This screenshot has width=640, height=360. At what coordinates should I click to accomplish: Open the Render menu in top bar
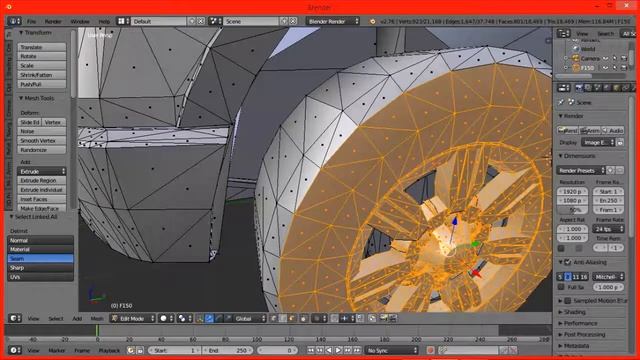click(53, 21)
